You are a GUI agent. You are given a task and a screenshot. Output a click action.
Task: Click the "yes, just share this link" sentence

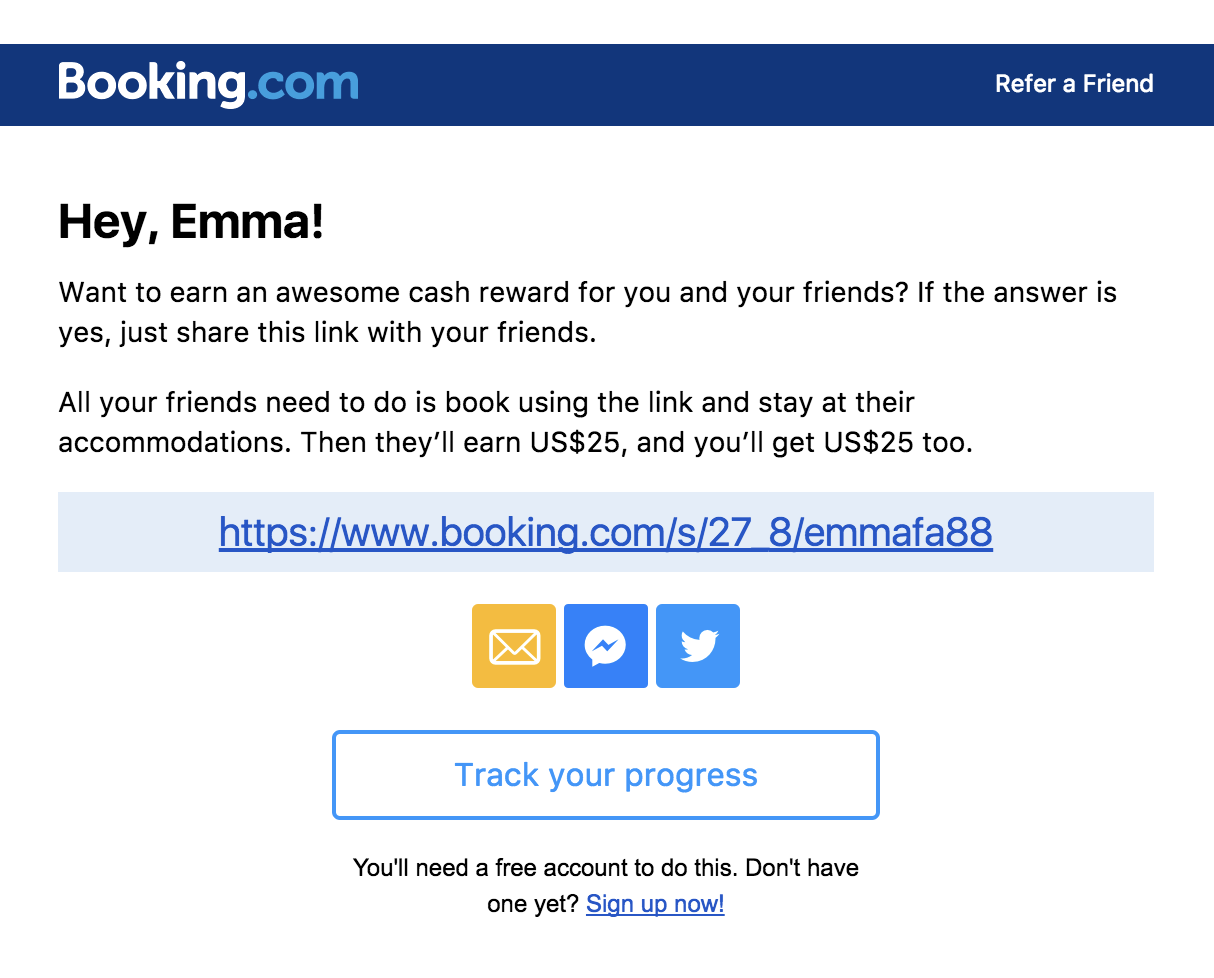tap(327, 332)
